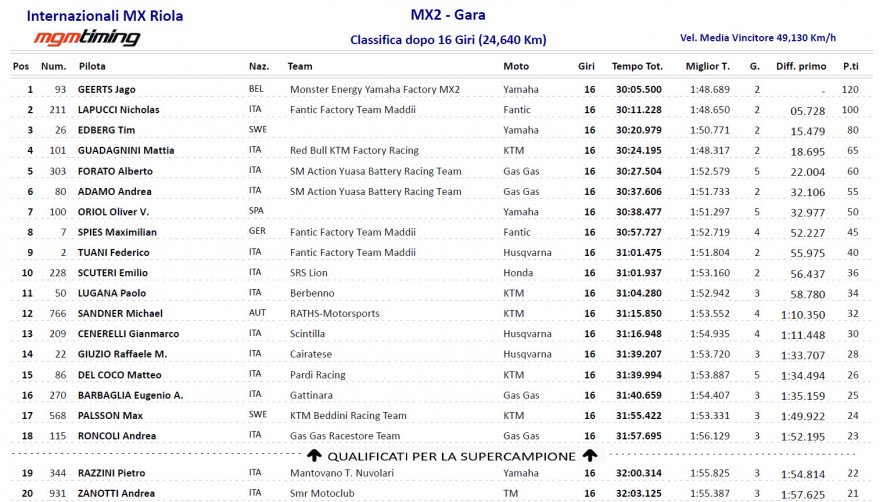The width and height of the screenshot is (880, 502).
Task: Click team 'Monster Energy Yamaha Factory MX2'
Action: (x=375, y=89)
